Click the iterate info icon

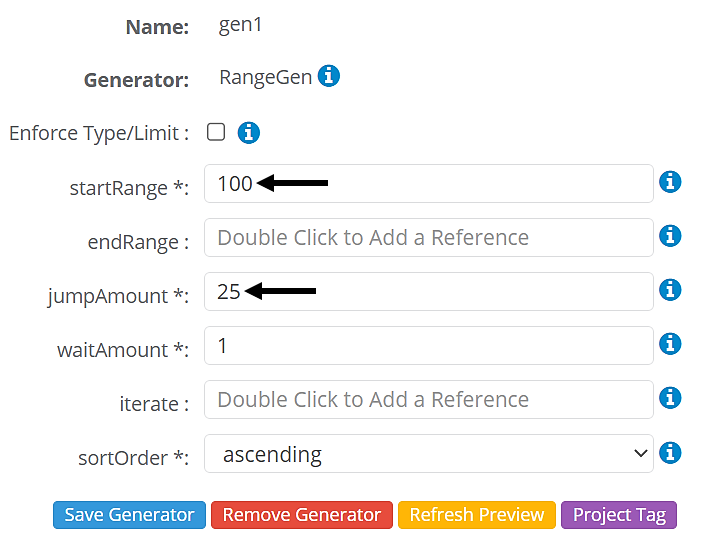671,398
